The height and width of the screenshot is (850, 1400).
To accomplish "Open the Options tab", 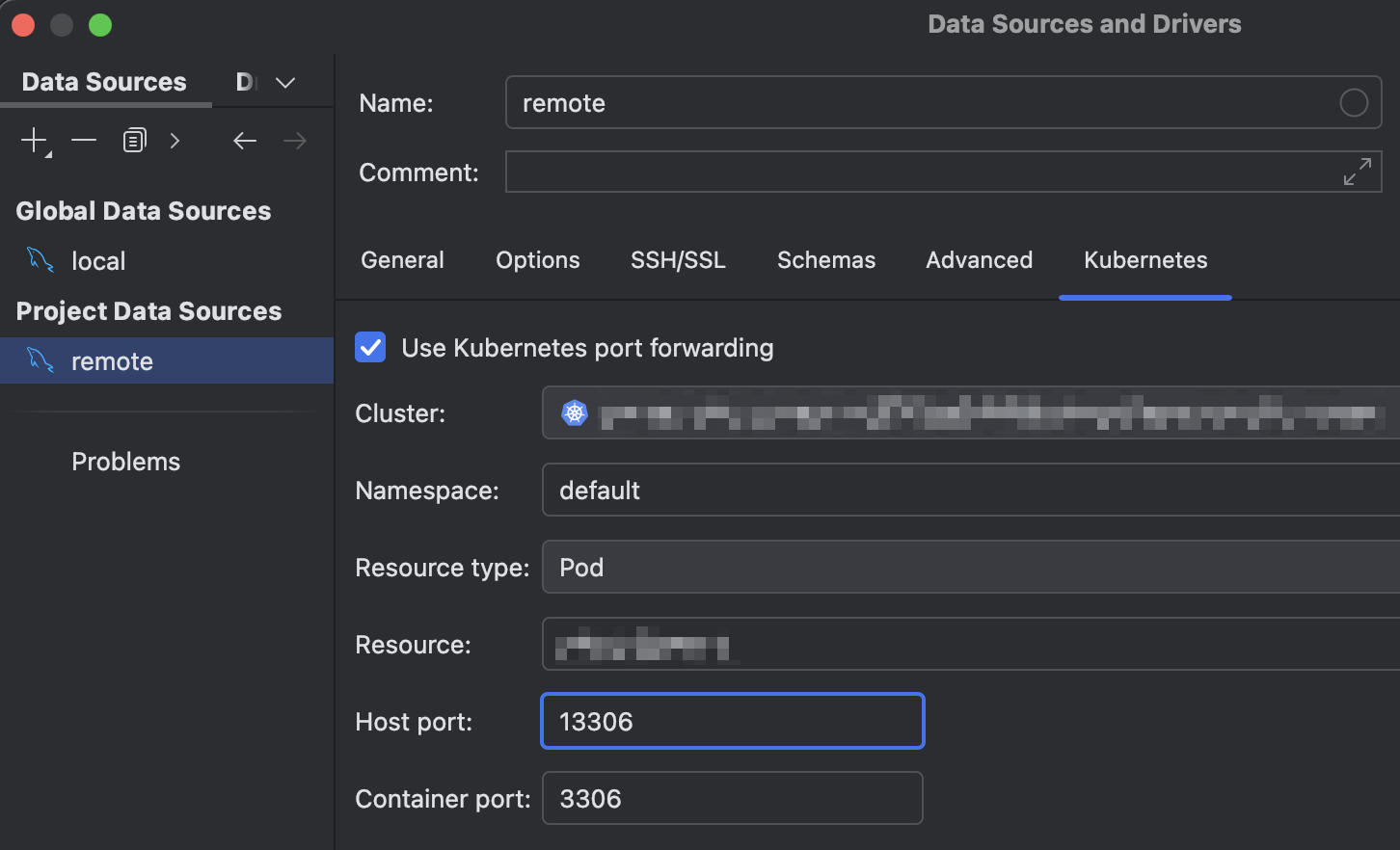I will point(538,260).
